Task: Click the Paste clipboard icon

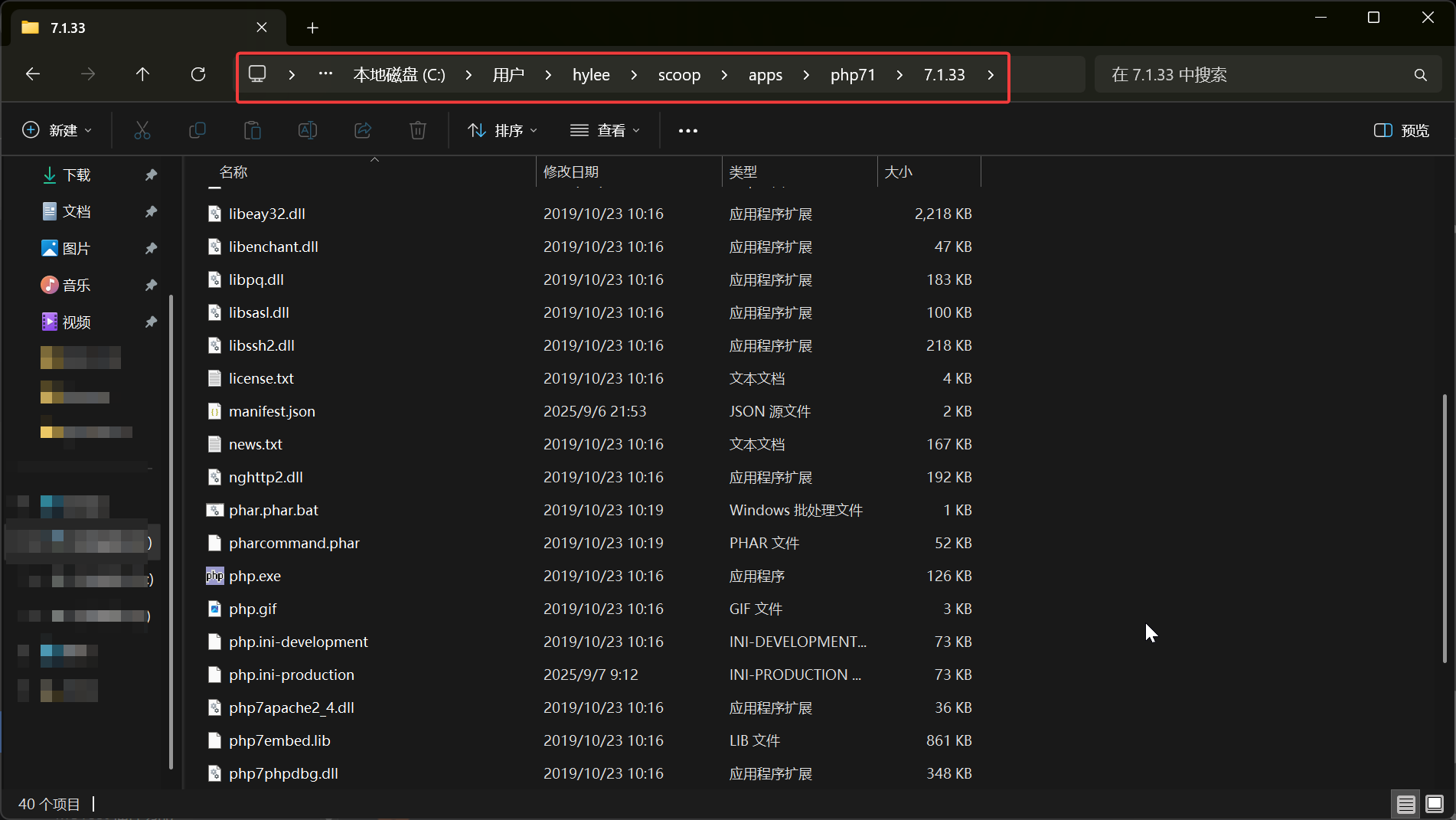Action: coord(253,130)
